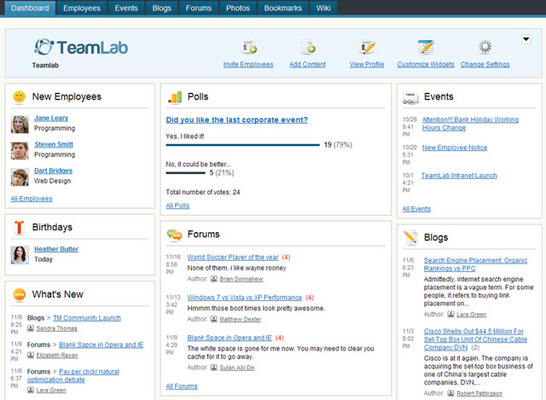The height and width of the screenshot is (400, 546).
Task: Click user icon beside Sandra Thomas
Action: coord(31,328)
